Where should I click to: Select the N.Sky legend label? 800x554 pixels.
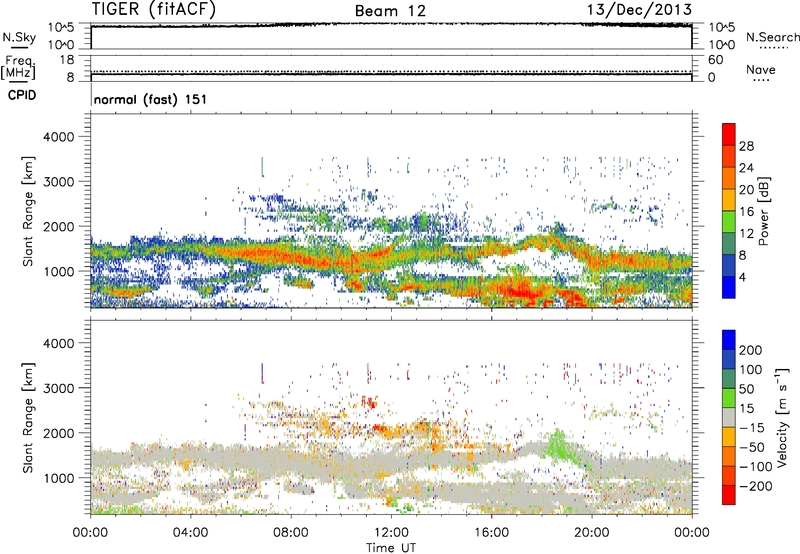(x=19, y=37)
